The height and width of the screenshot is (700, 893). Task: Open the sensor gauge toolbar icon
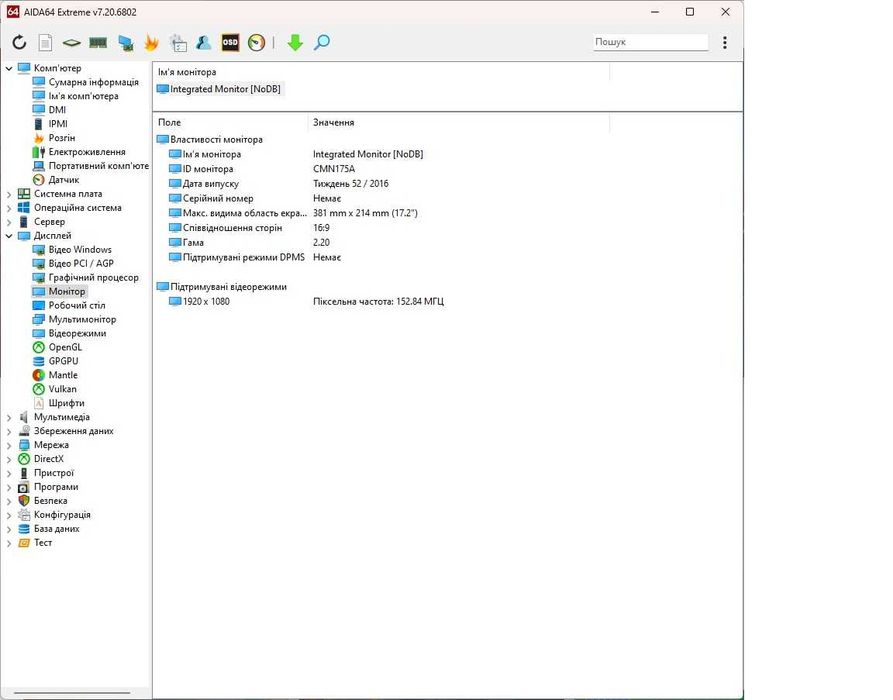(256, 43)
